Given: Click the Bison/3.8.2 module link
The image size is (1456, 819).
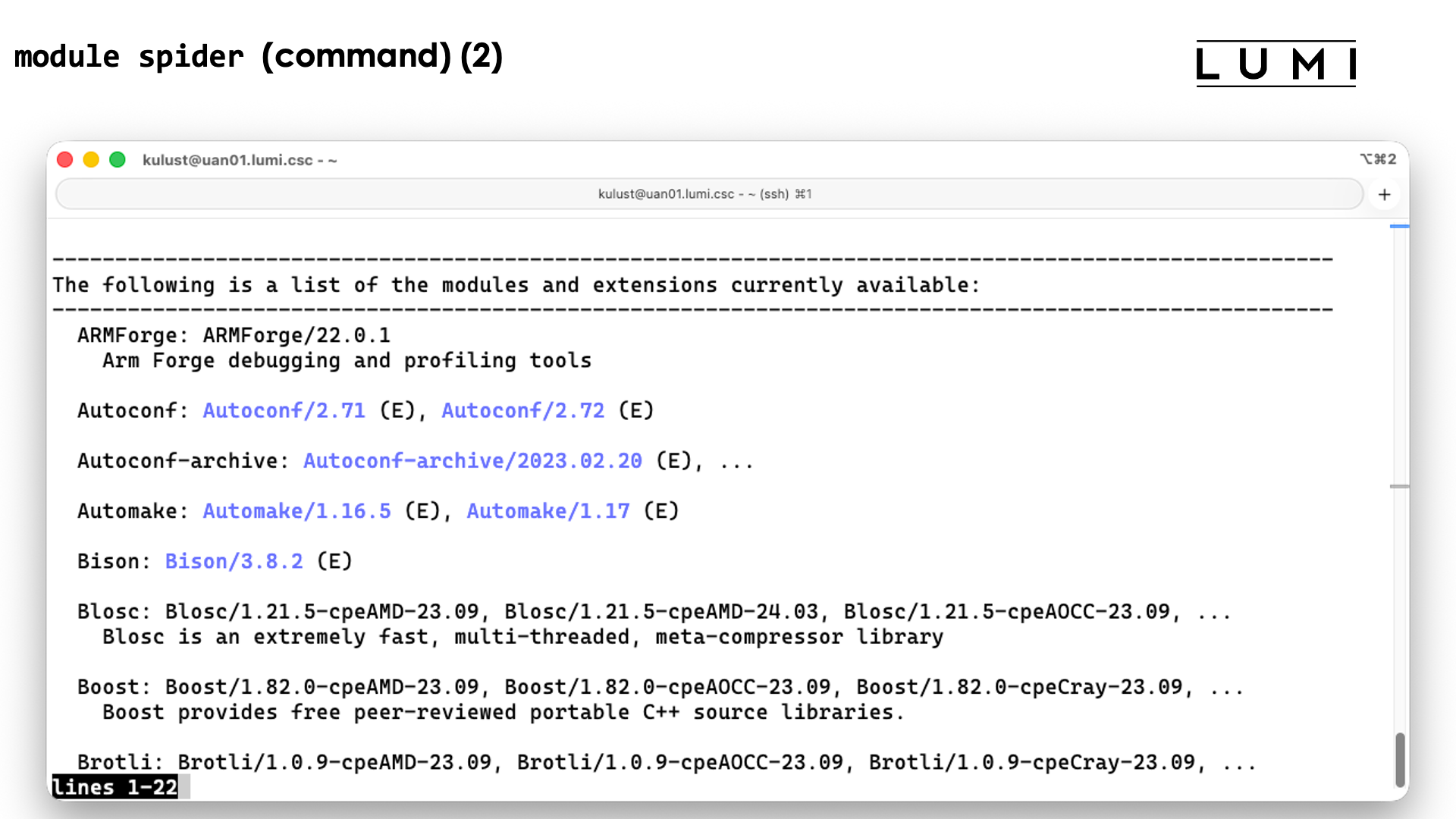Looking at the screenshot, I should [234, 561].
